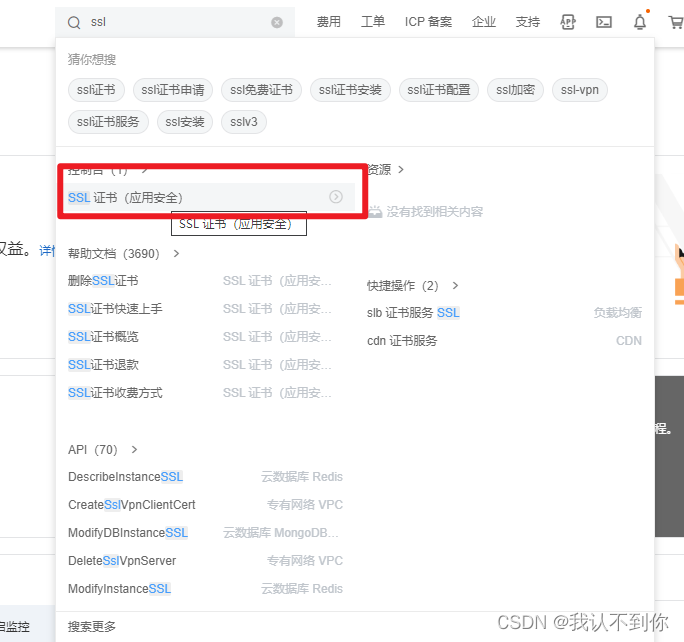
Task: Click the 搜索更多 link
Action: [x=92, y=627]
